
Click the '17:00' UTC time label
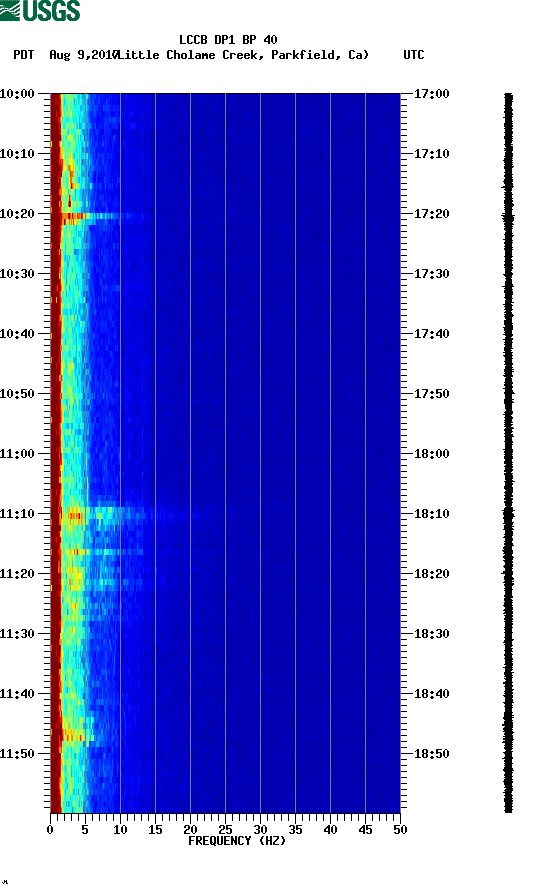pos(432,93)
